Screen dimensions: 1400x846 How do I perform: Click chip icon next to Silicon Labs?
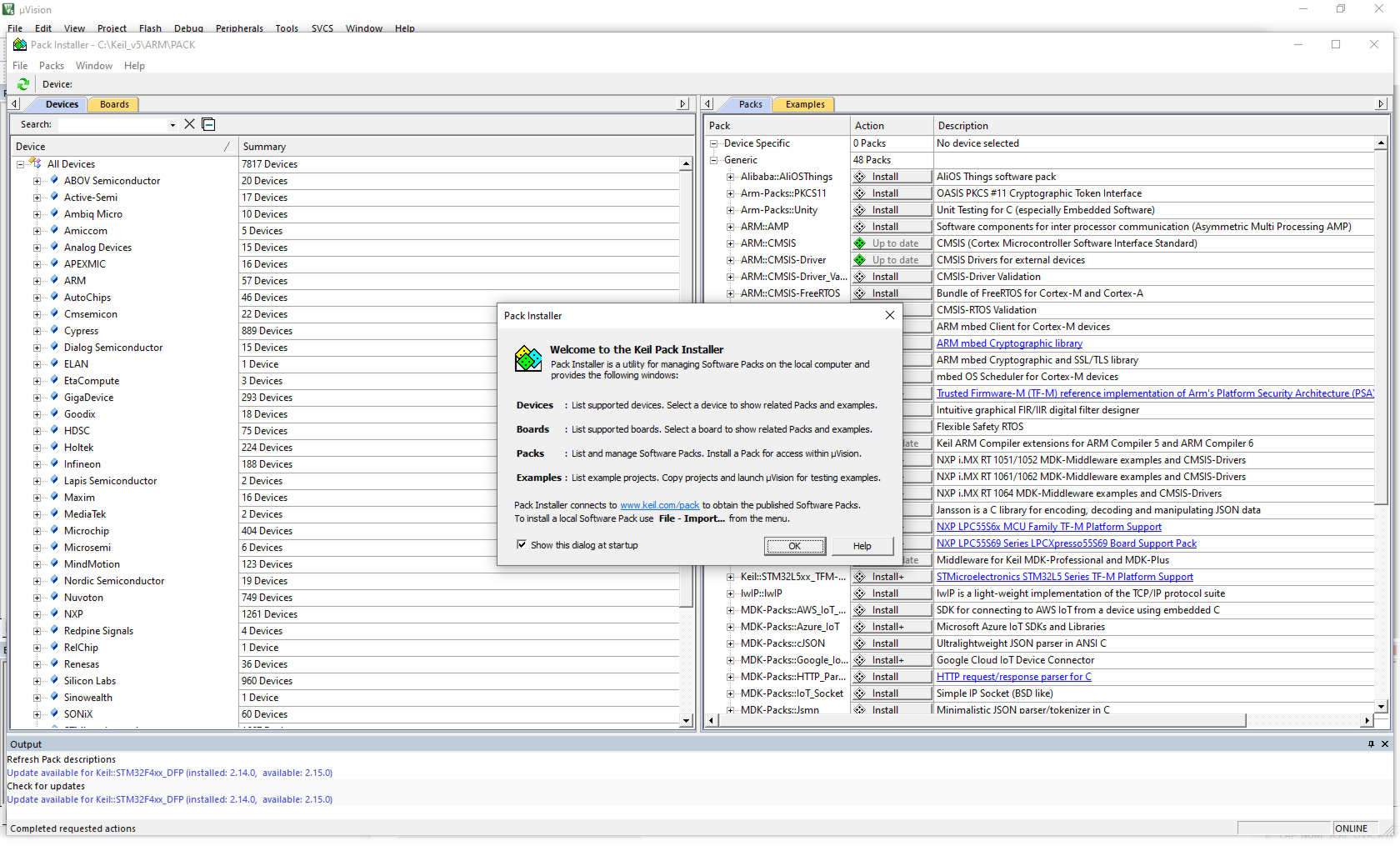54,680
